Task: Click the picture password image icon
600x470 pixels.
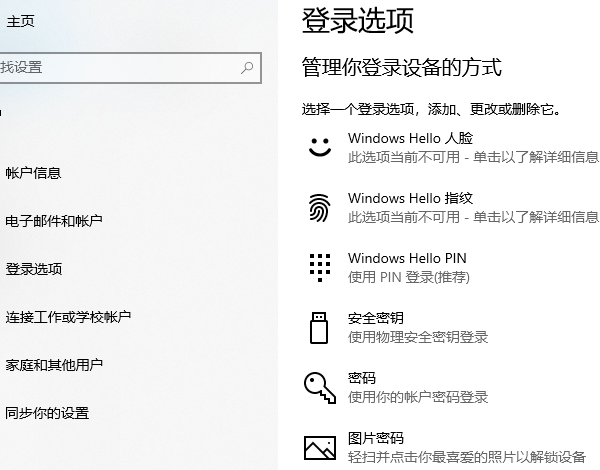Action: coord(320,447)
